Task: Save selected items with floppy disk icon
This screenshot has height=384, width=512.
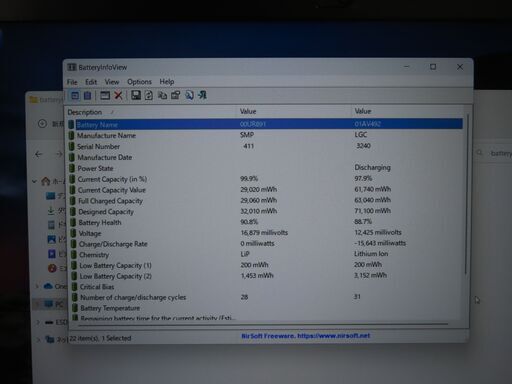Action: coord(136,95)
